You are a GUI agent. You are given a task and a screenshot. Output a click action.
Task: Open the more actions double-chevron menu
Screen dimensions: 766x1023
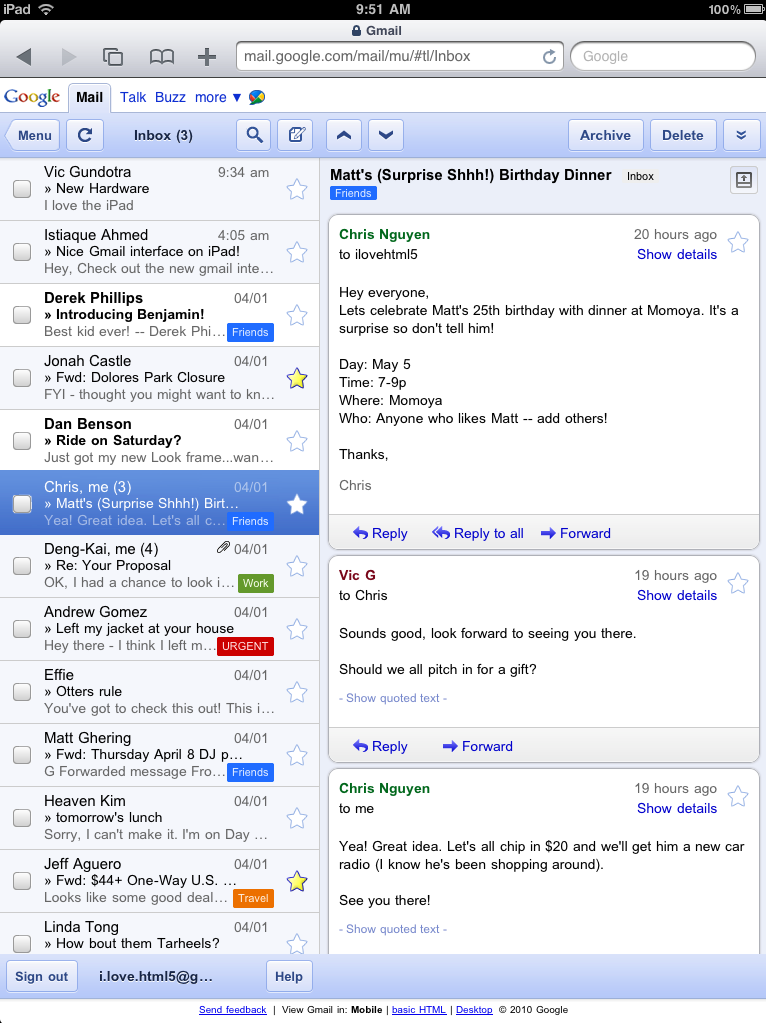coord(741,135)
